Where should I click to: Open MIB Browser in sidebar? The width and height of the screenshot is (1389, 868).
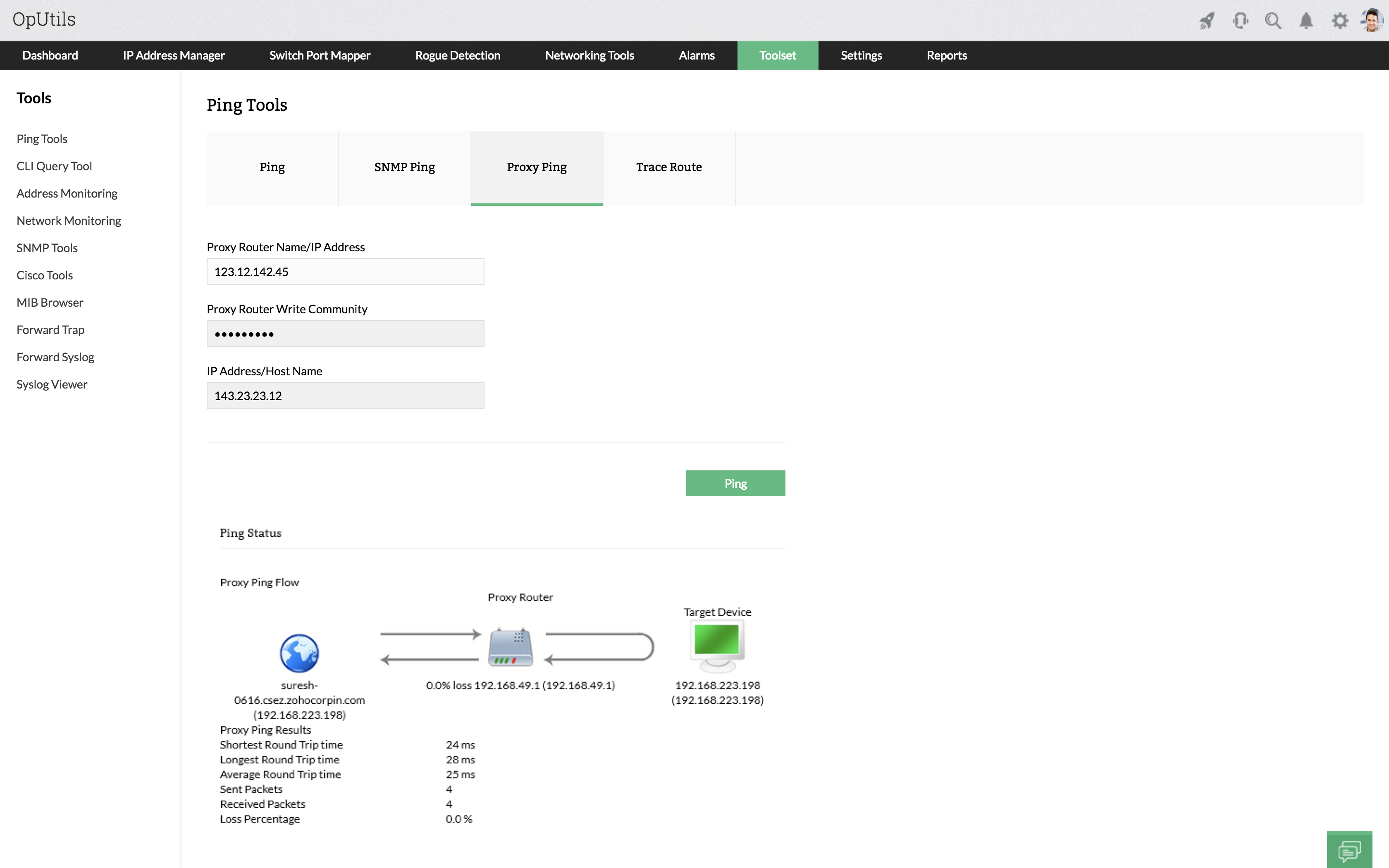[50, 303]
